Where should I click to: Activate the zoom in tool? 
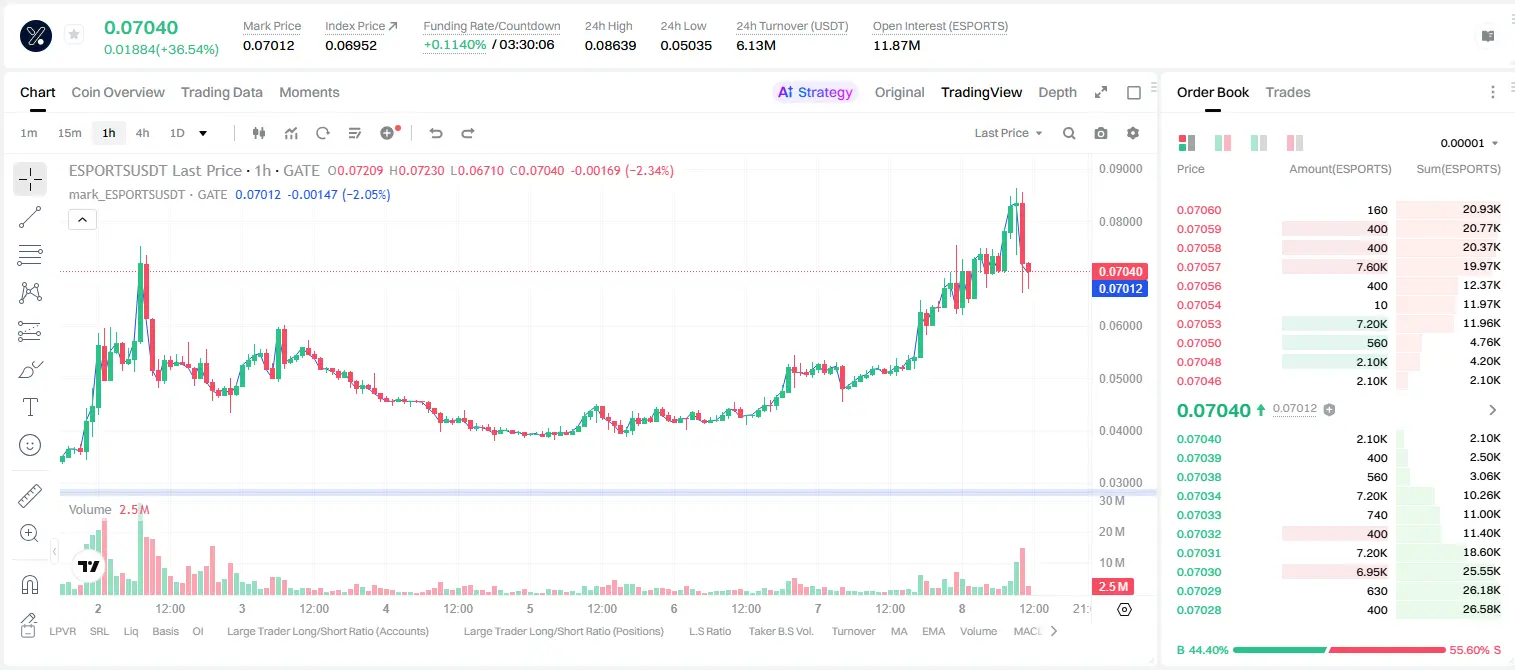pos(30,534)
